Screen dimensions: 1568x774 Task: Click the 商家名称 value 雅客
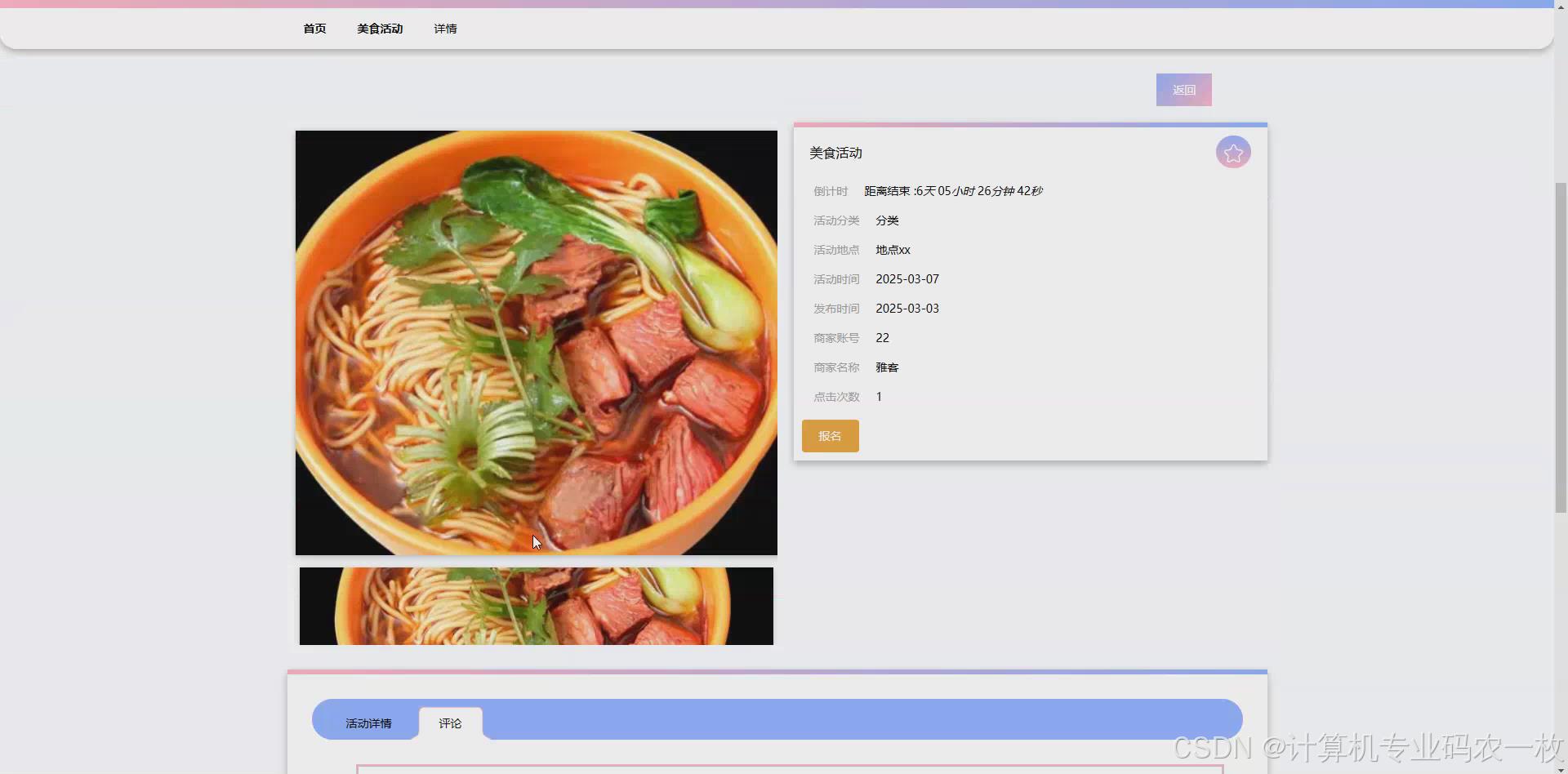pos(887,367)
